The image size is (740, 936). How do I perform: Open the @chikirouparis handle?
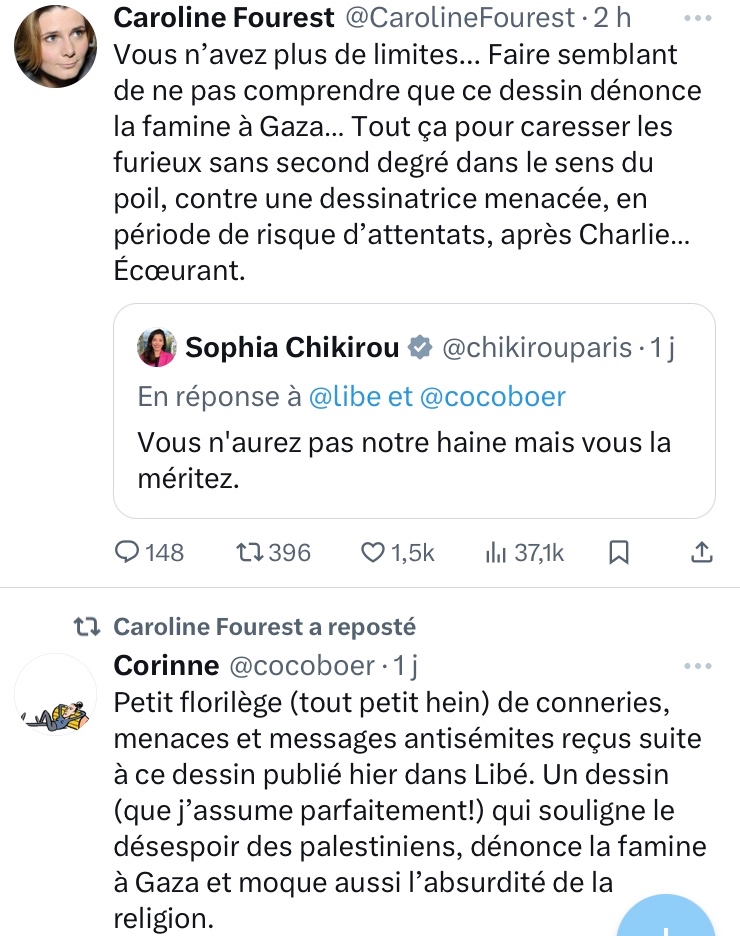pos(536,347)
